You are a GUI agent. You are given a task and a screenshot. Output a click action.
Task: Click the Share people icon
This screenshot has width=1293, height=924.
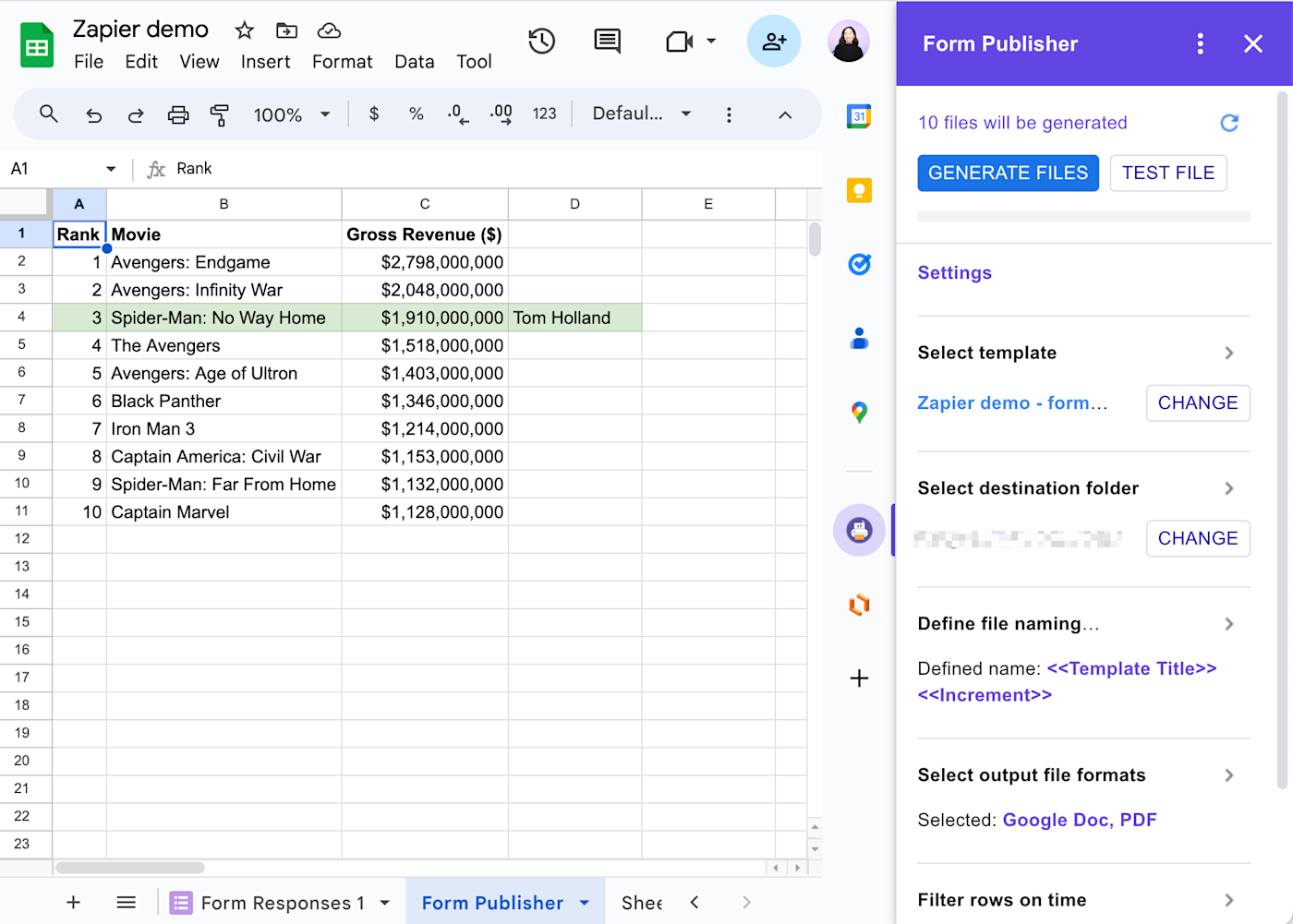coord(774,42)
